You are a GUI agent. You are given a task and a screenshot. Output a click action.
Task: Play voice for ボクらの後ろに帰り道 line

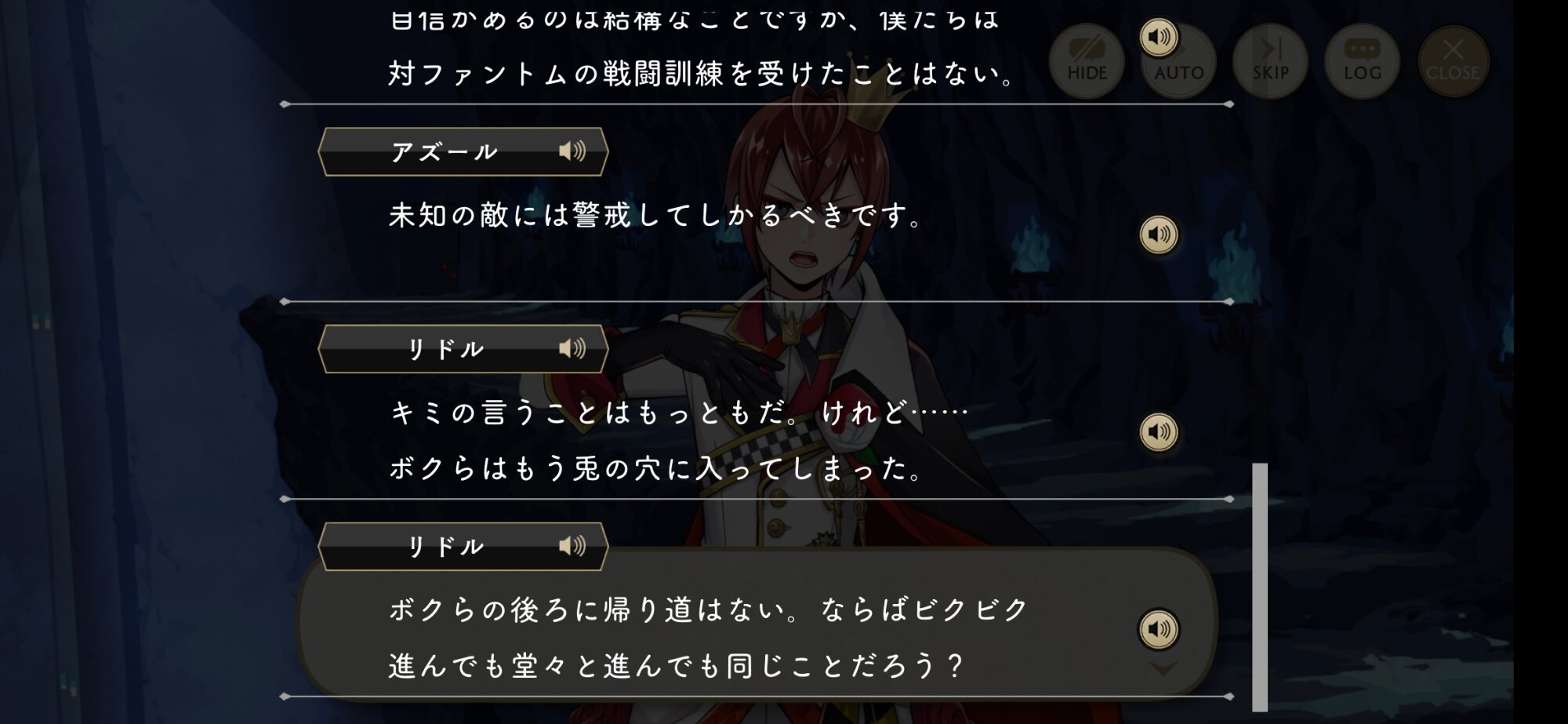point(1159,629)
